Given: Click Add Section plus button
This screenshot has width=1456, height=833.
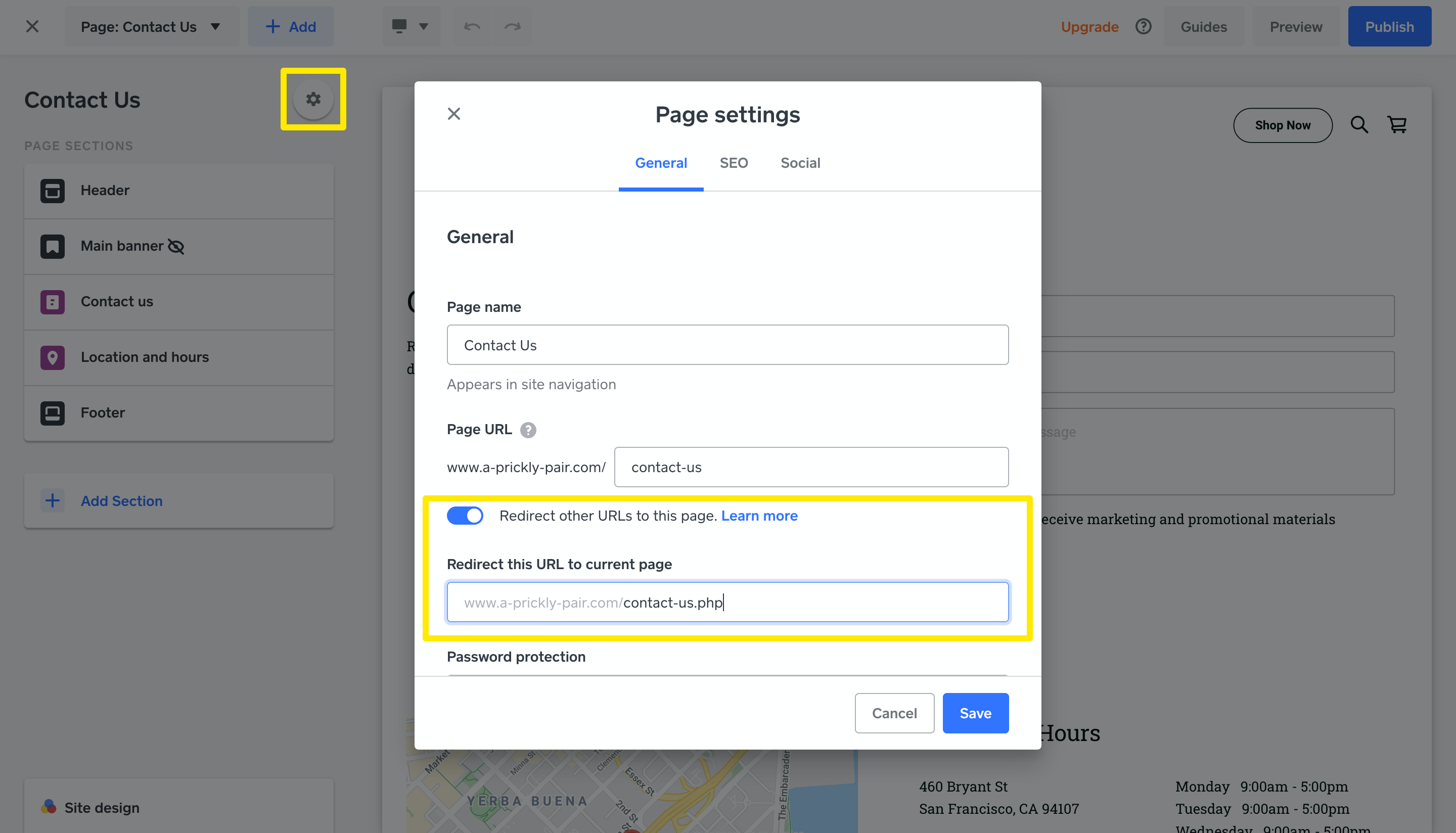Looking at the screenshot, I should (x=53, y=500).
